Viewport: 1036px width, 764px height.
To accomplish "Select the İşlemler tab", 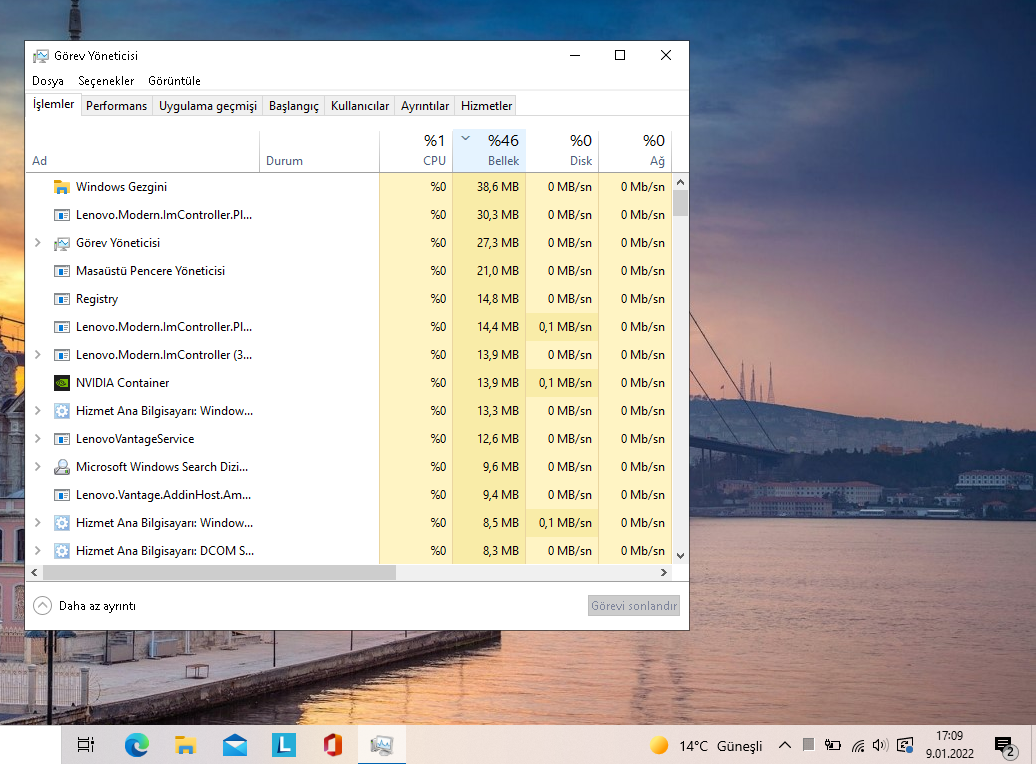I will (54, 104).
